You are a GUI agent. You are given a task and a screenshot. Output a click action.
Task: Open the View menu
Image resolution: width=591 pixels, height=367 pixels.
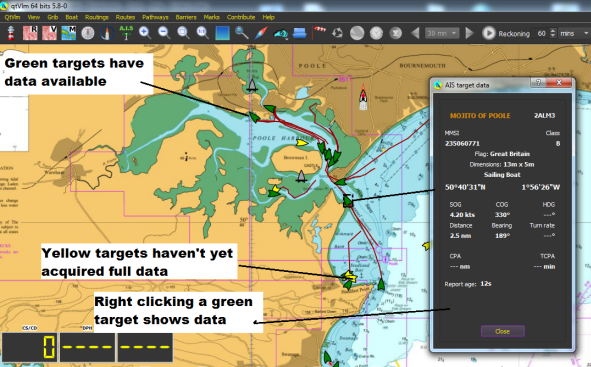(x=34, y=17)
